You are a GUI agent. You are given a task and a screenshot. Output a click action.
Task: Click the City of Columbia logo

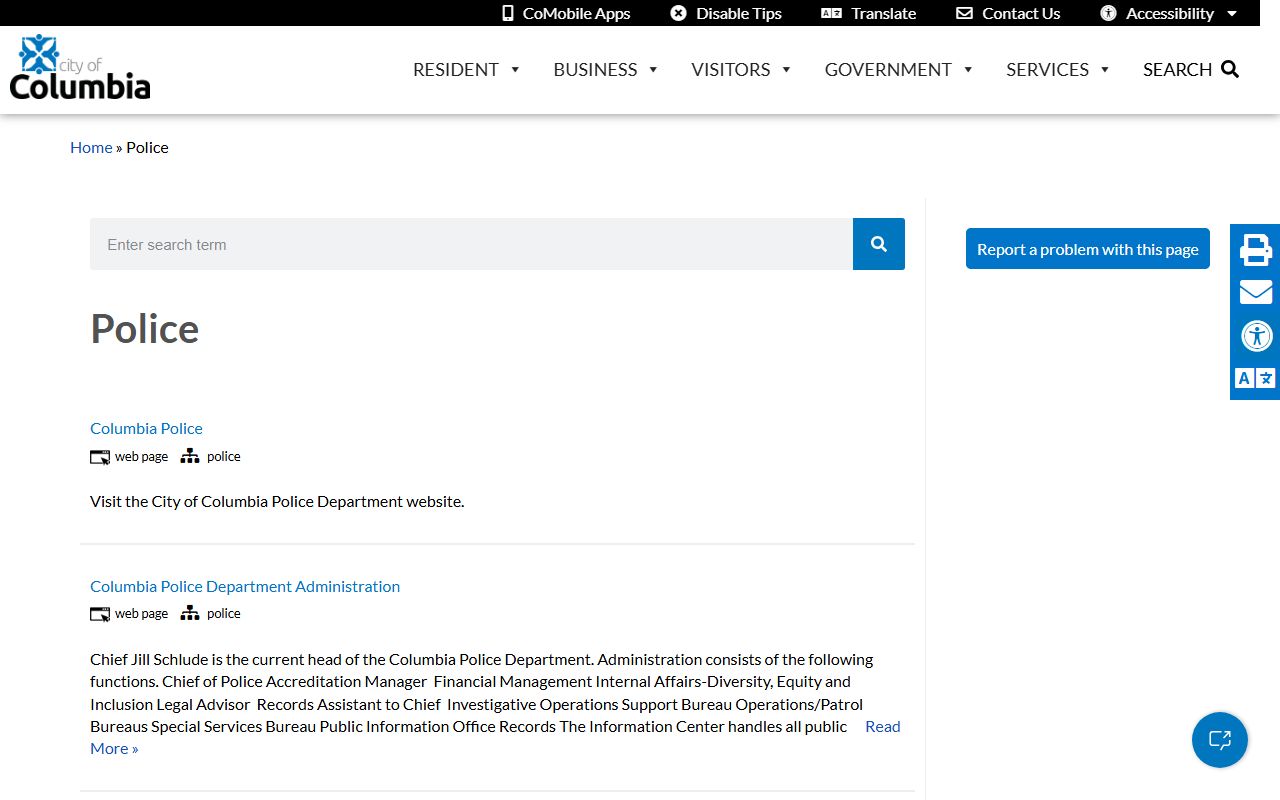point(80,68)
